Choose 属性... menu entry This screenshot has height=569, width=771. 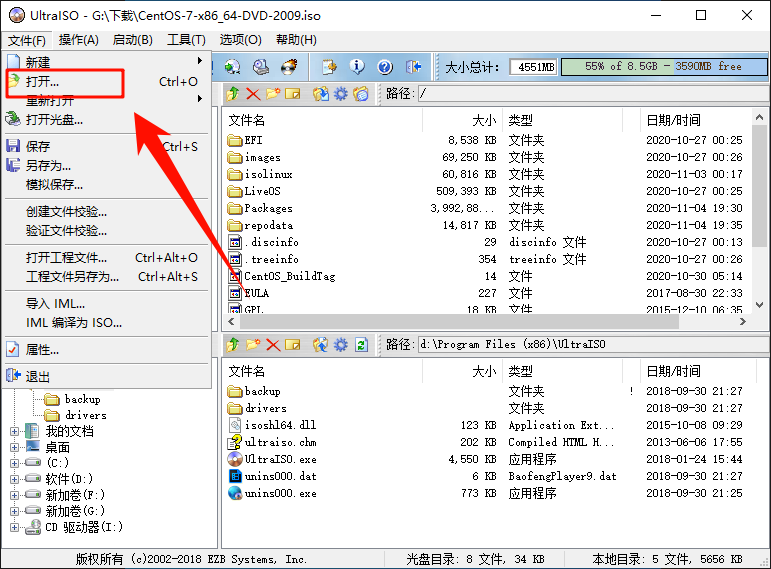point(106,350)
